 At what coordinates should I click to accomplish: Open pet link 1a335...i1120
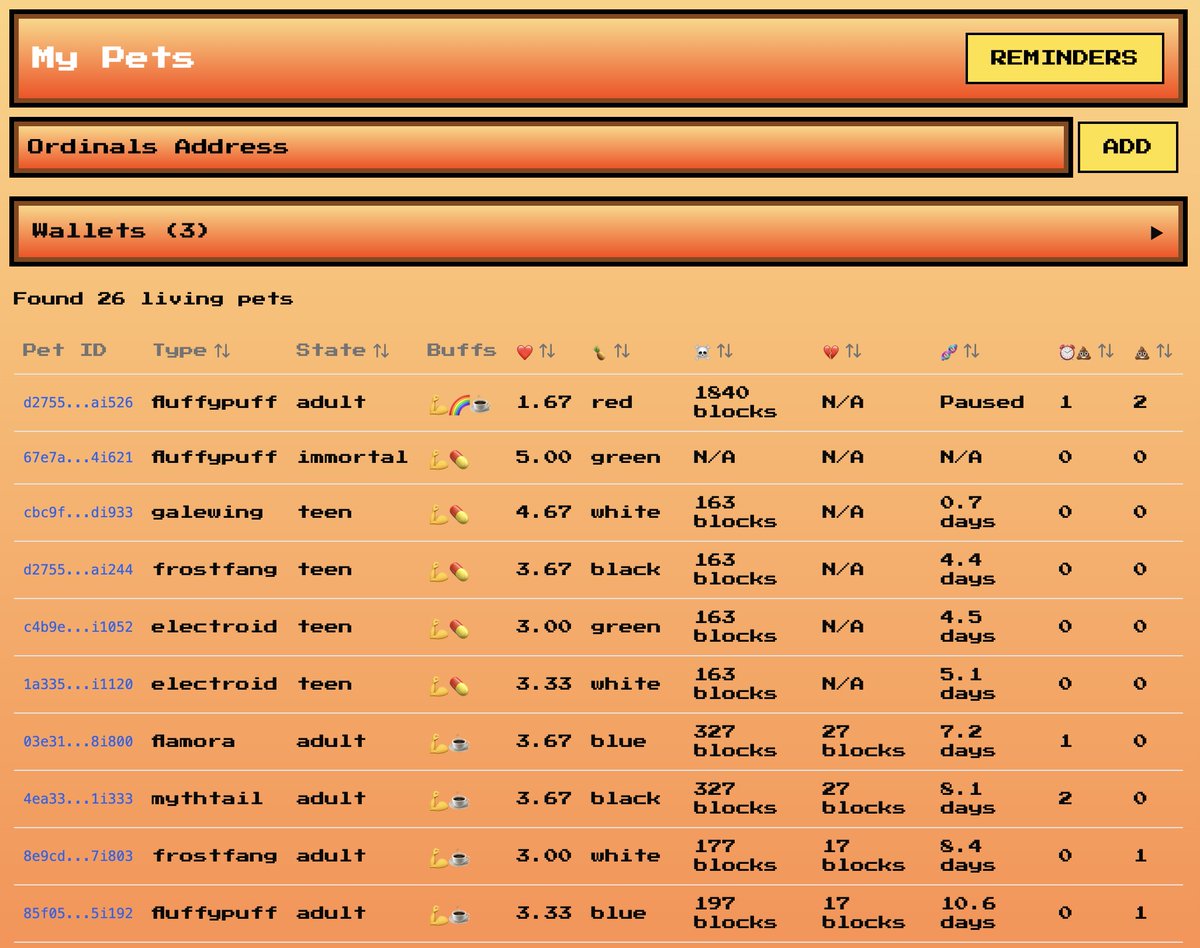tap(78, 685)
